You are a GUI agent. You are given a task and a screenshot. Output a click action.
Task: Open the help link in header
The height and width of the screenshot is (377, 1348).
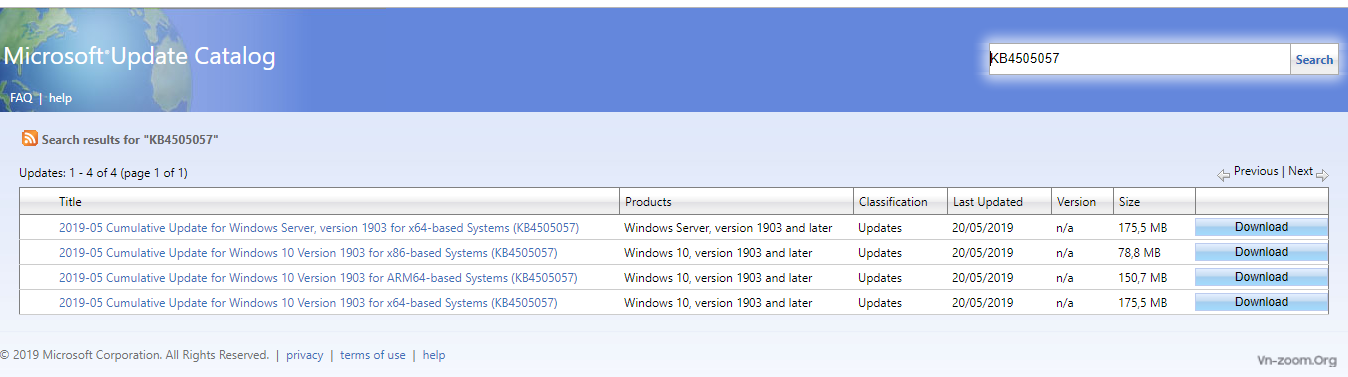coord(60,98)
